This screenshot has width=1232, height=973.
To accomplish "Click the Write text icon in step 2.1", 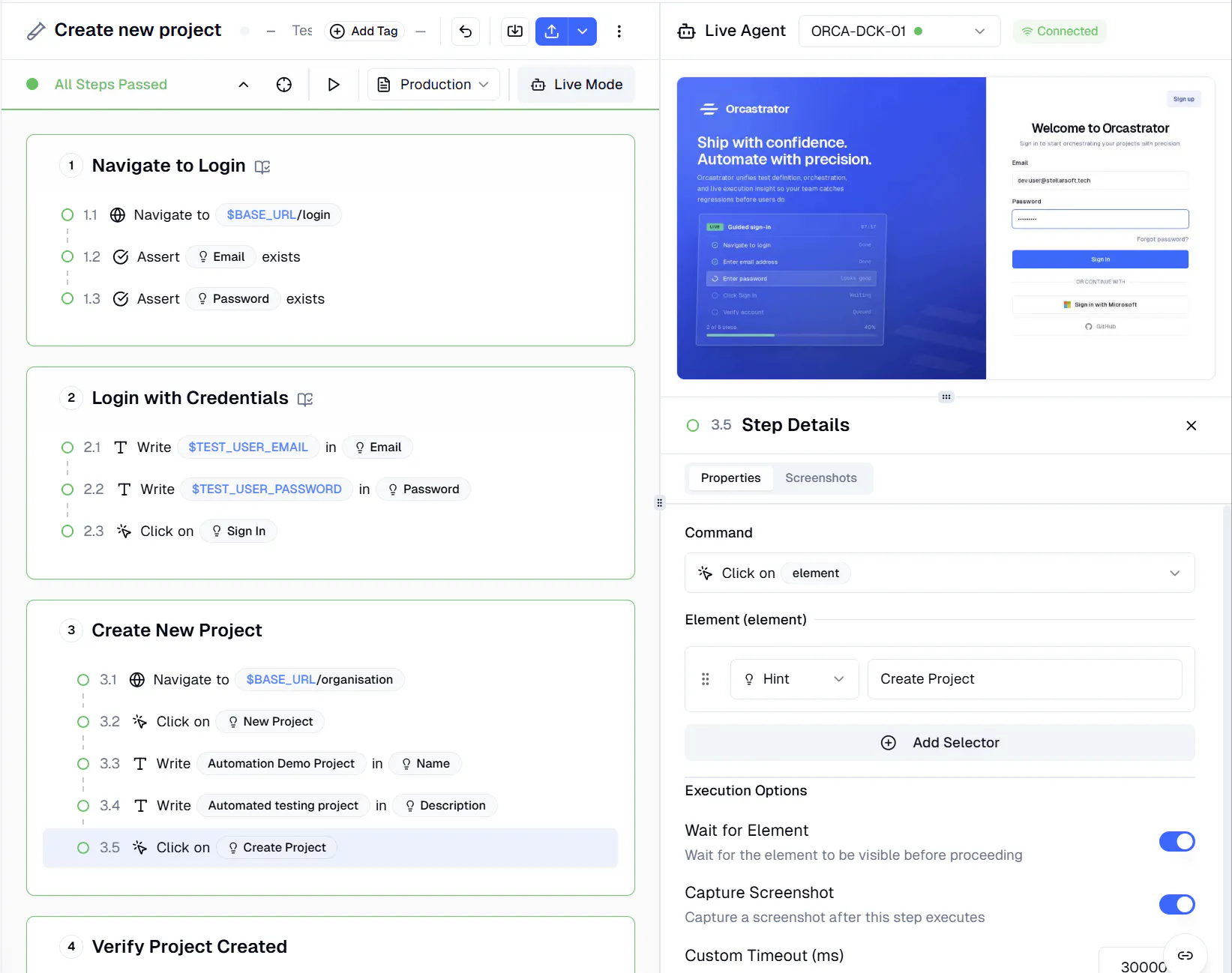I will (x=121, y=448).
